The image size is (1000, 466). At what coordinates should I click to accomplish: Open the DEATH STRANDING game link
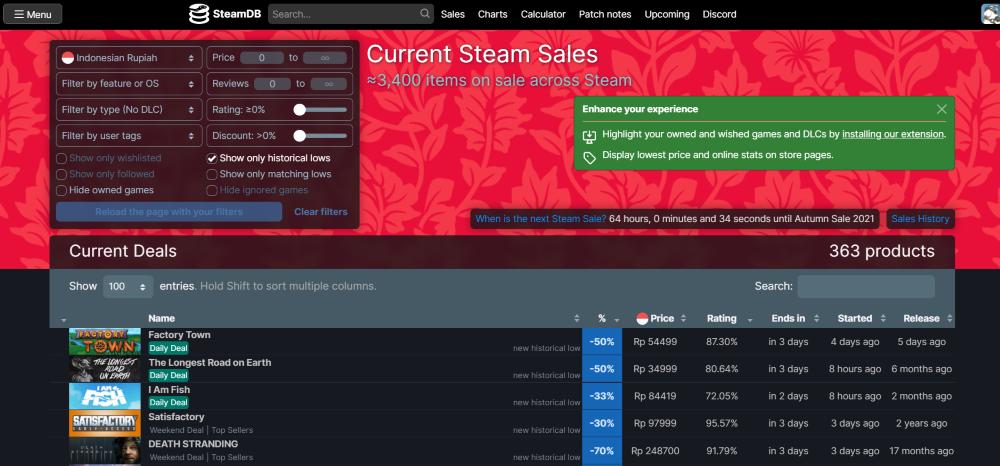[193, 444]
